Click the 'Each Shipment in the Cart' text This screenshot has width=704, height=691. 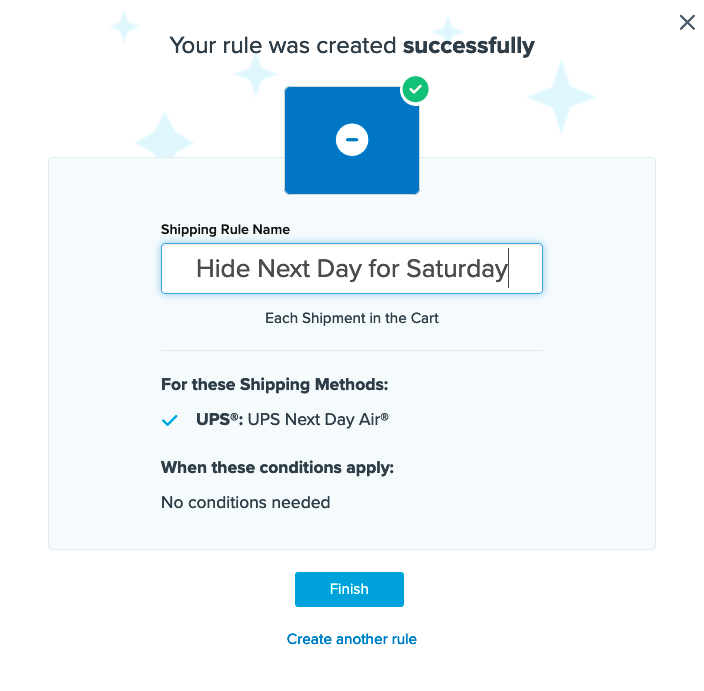click(x=352, y=318)
